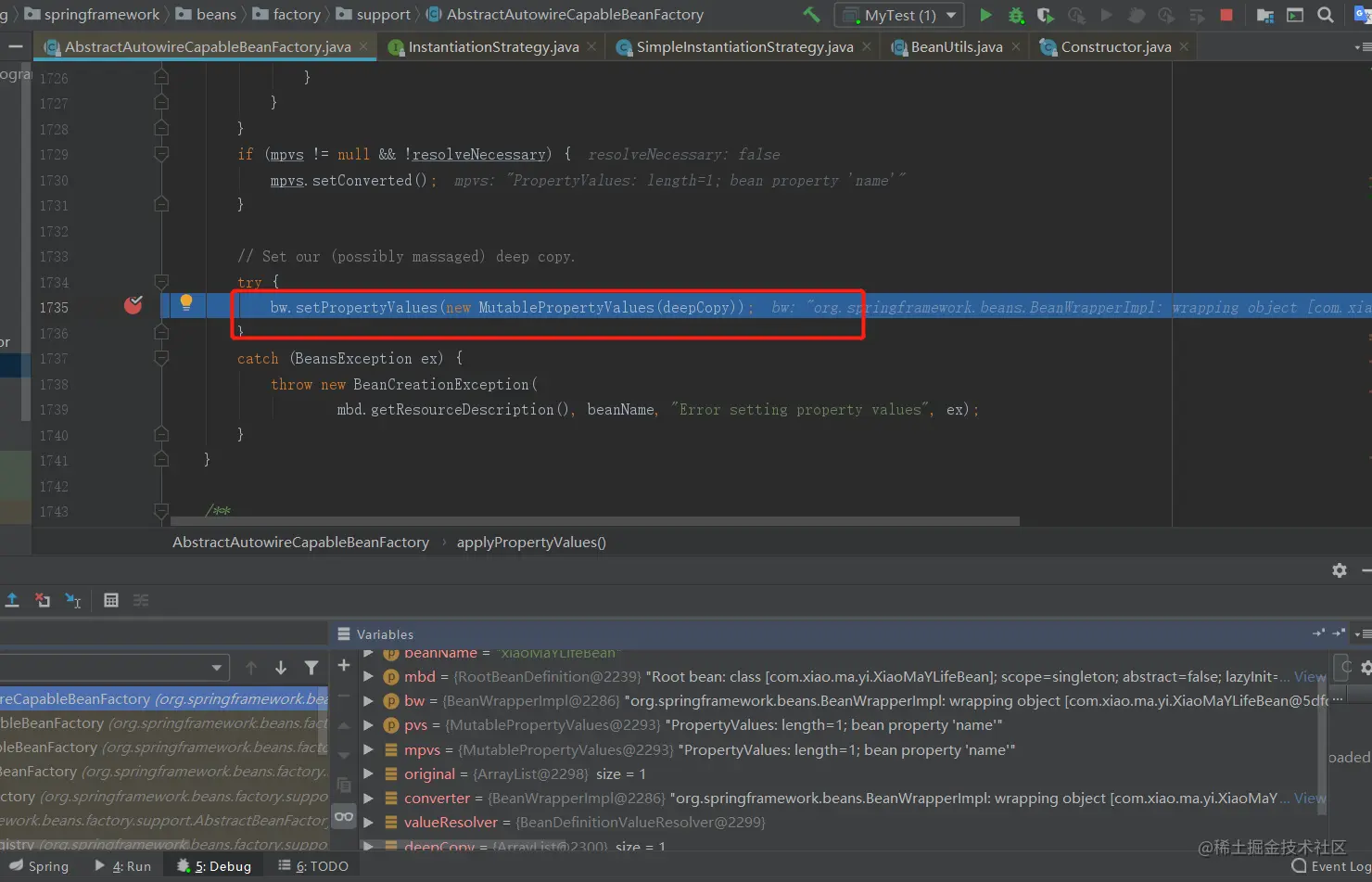1372x882 pixels.
Task: Close the SimpleInstantiationStrategy.java tab
Action: pyautogui.click(x=866, y=46)
